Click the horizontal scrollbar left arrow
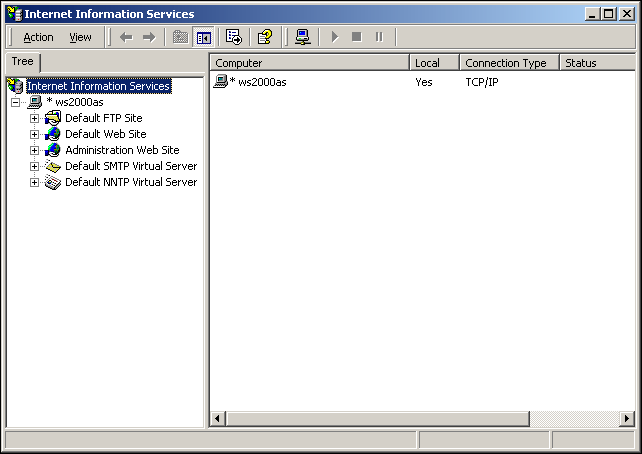The height and width of the screenshot is (454, 642). point(217,418)
